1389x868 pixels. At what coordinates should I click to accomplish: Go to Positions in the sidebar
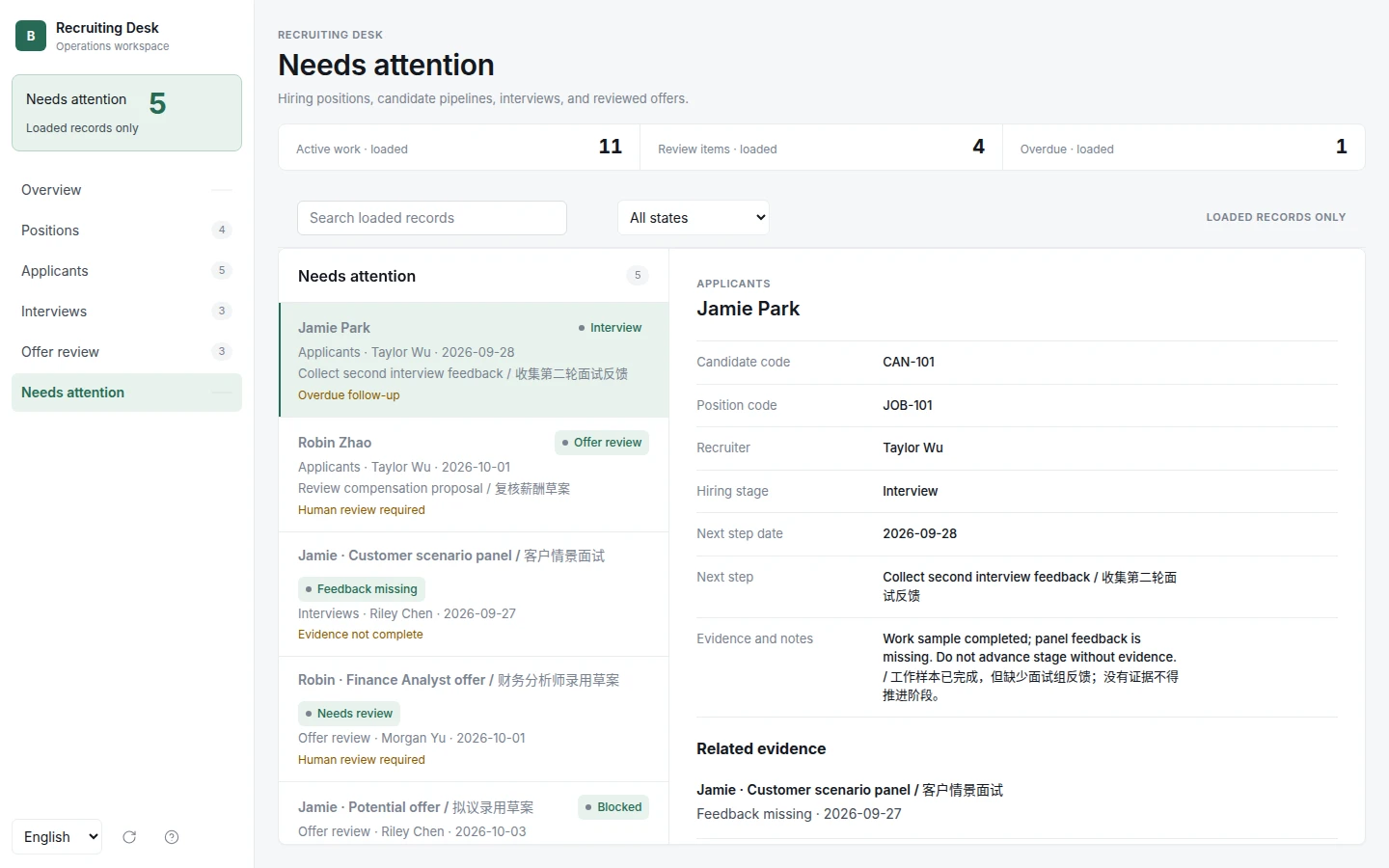(126, 231)
